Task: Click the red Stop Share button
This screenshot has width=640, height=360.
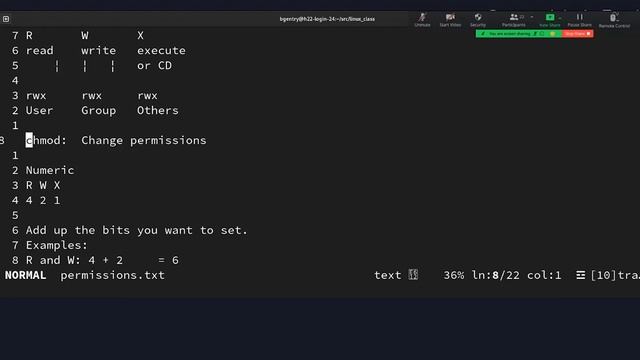Action: (578, 33)
